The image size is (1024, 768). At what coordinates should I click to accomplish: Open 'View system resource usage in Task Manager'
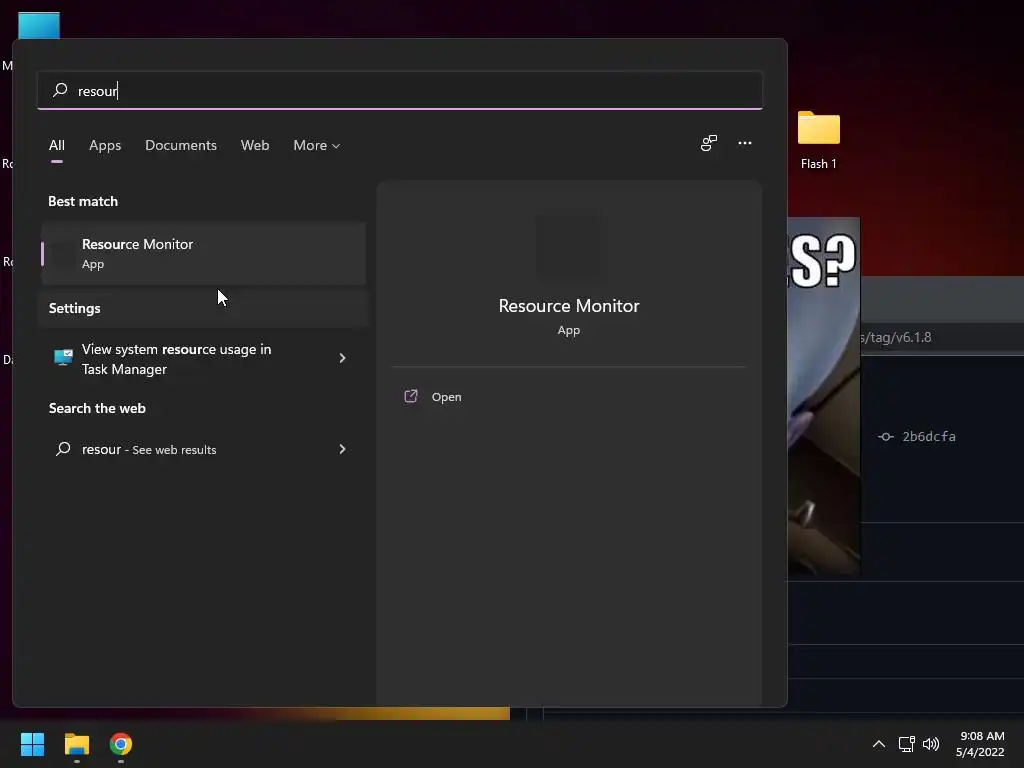pos(203,359)
